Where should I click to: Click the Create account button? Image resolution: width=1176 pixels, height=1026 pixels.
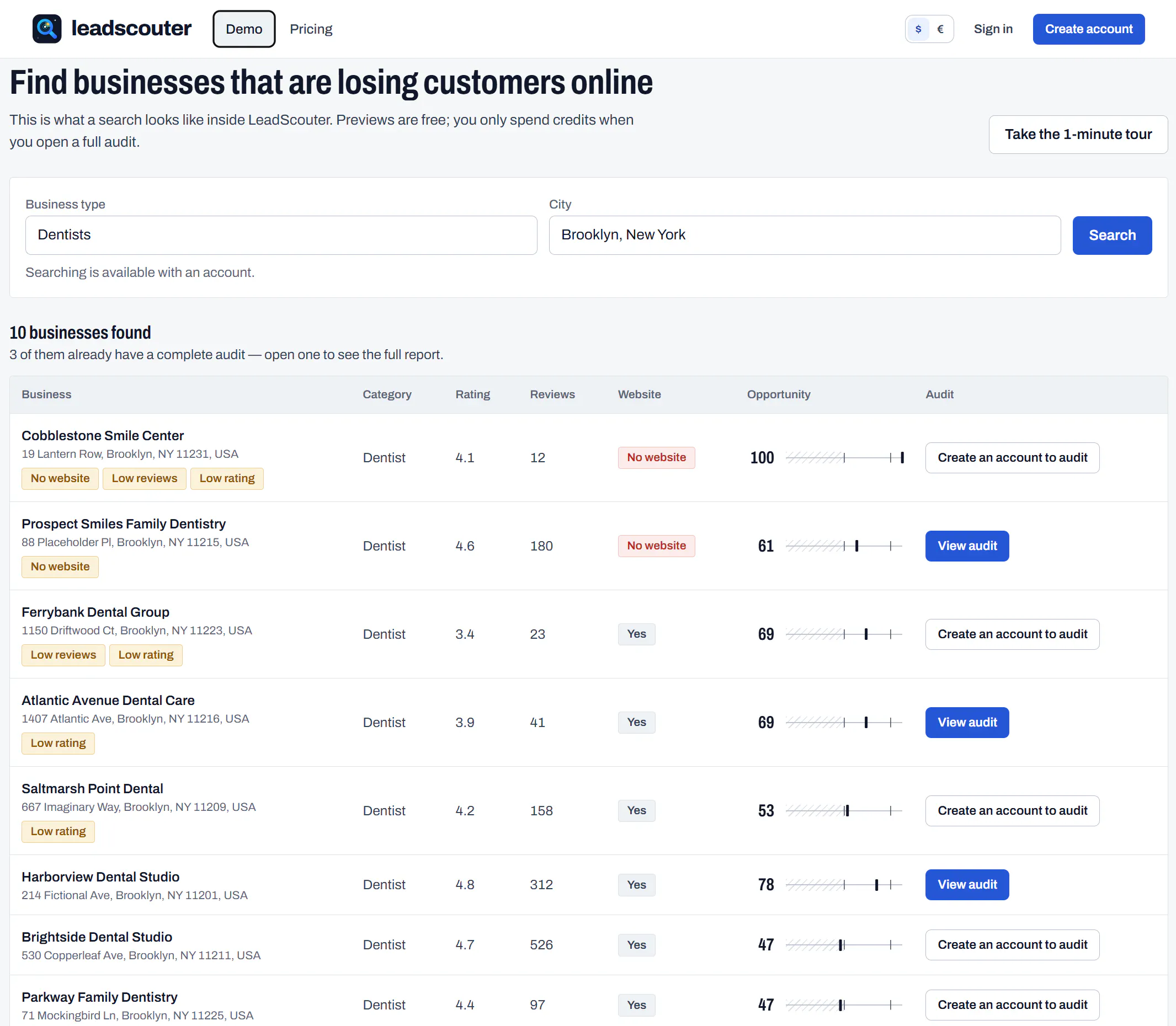1089,29
